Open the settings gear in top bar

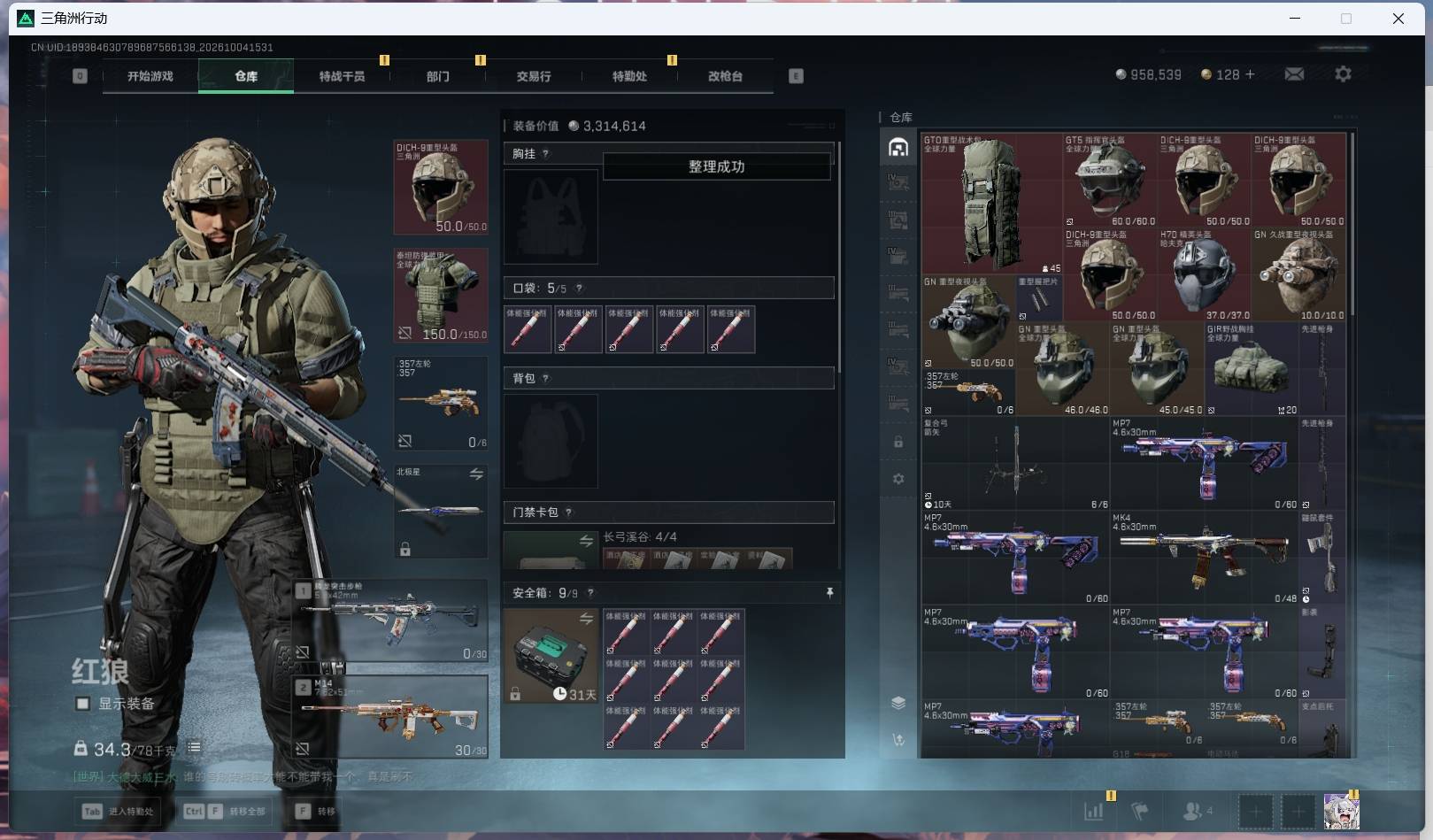point(1343,74)
